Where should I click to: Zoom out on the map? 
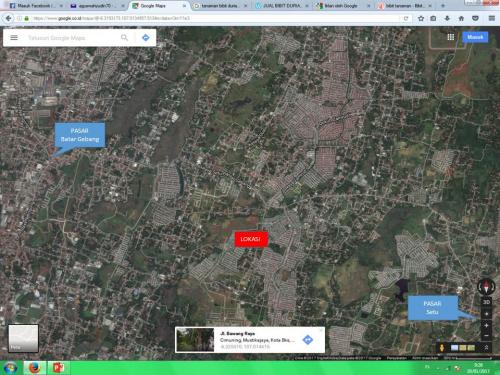(x=486, y=336)
